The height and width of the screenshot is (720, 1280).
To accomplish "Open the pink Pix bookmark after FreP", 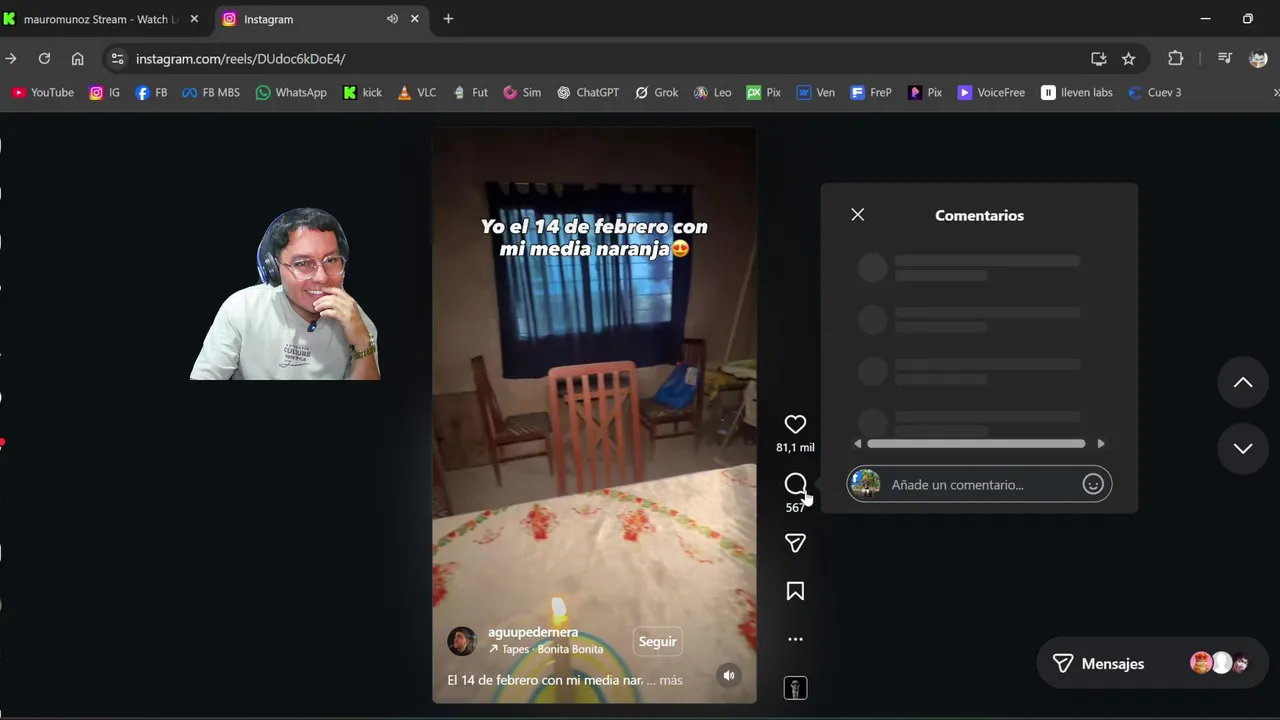I will pos(925,92).
